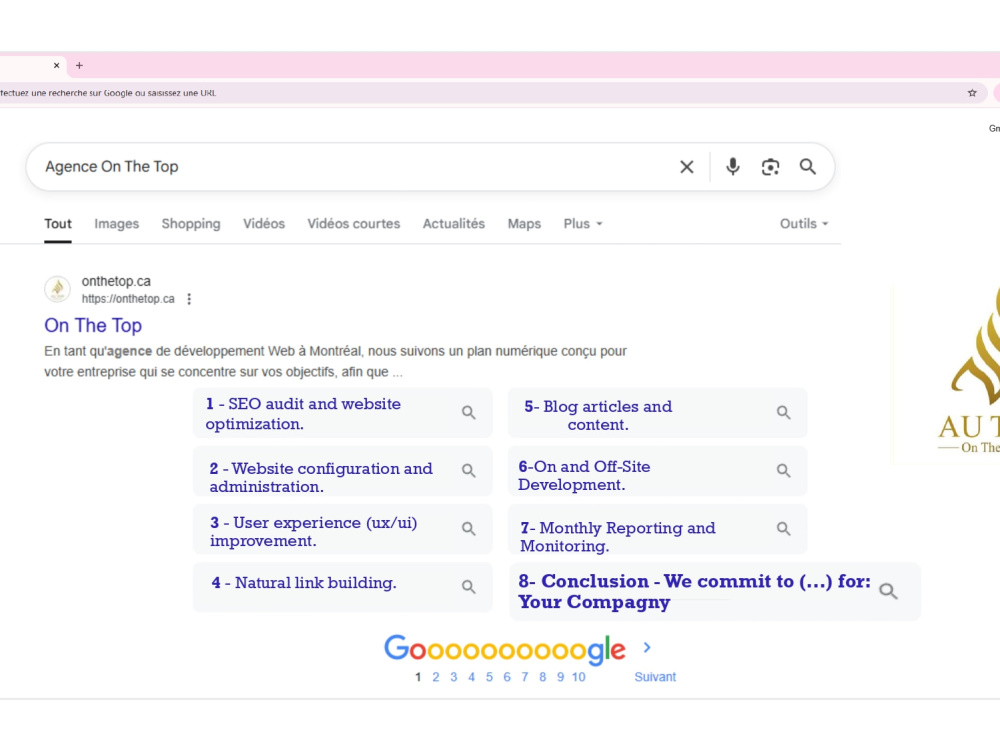Click magnifier beside SEO audit item

469,412
